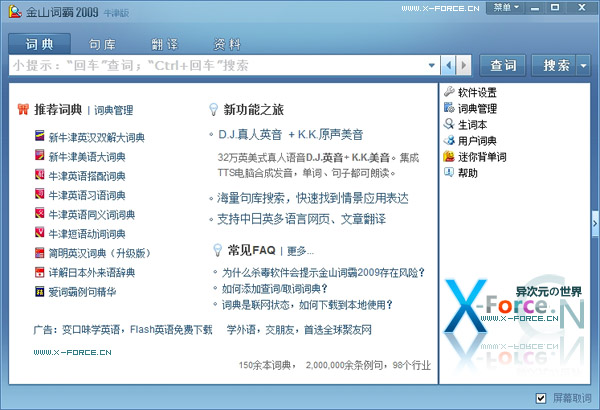
Task: Click the 简明英汉词典 book icon
Action: [x=40, y=253]
